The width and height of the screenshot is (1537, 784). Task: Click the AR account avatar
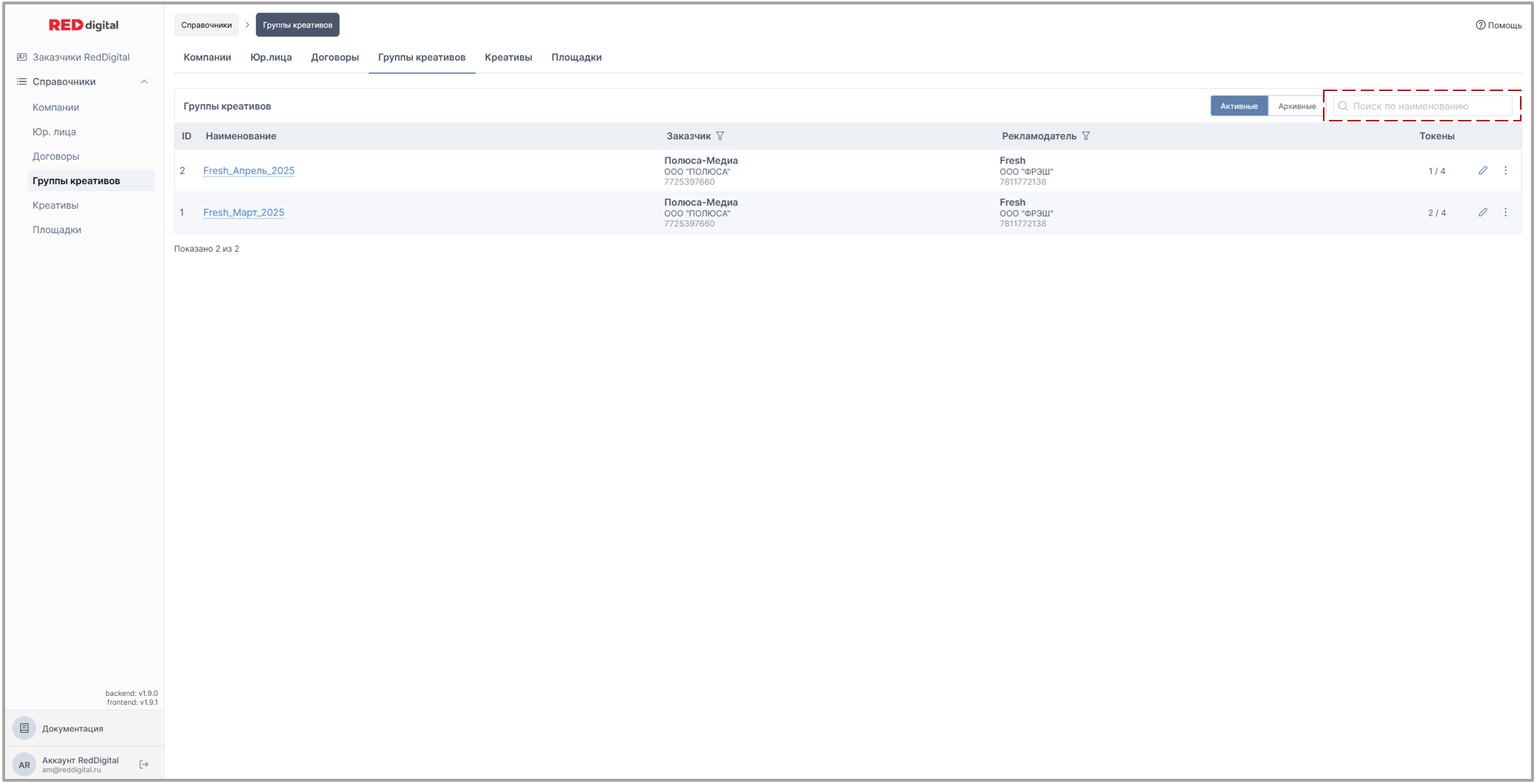click(x=24, y=765)
